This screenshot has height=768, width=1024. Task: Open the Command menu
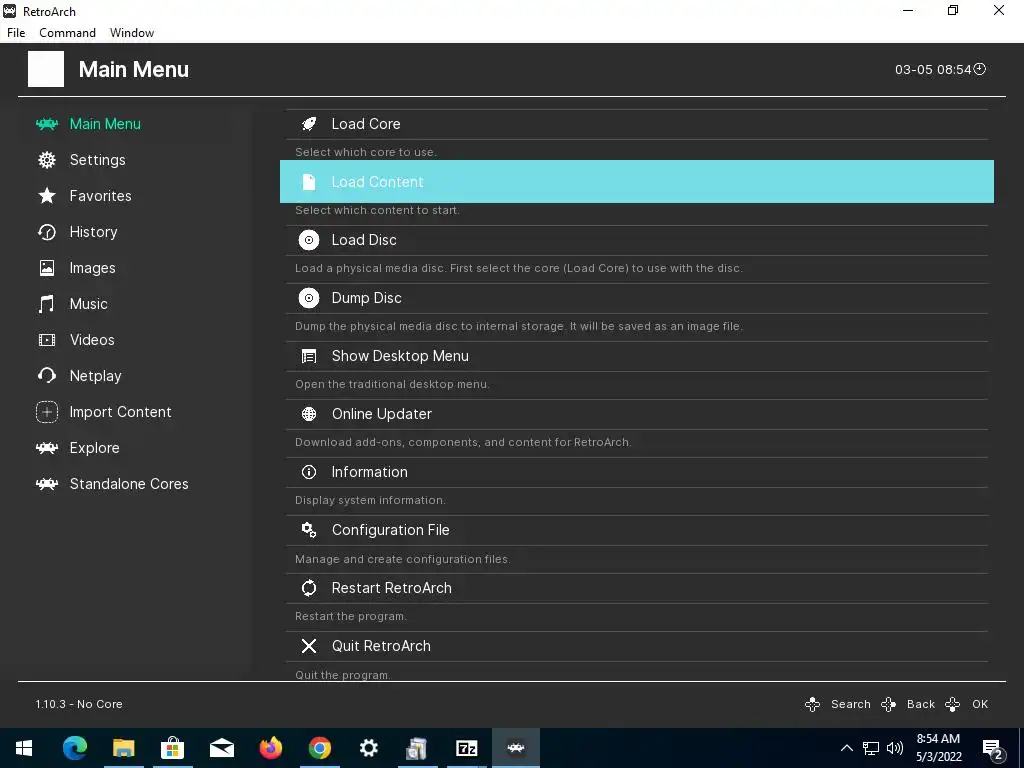(x=67, y=33)
